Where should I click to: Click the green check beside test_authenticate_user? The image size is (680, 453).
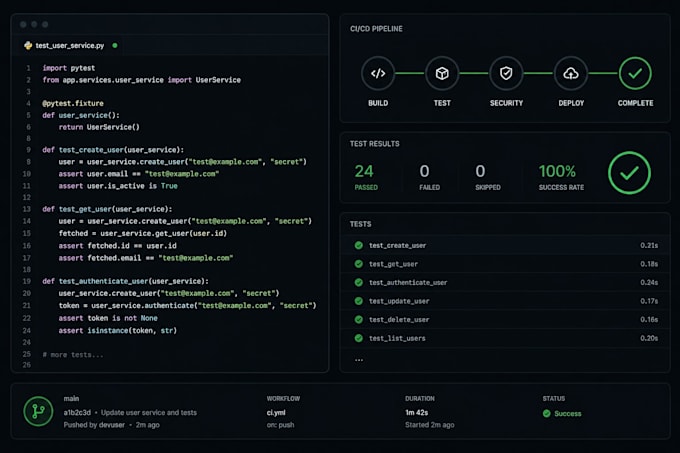[x=359, y=283]
